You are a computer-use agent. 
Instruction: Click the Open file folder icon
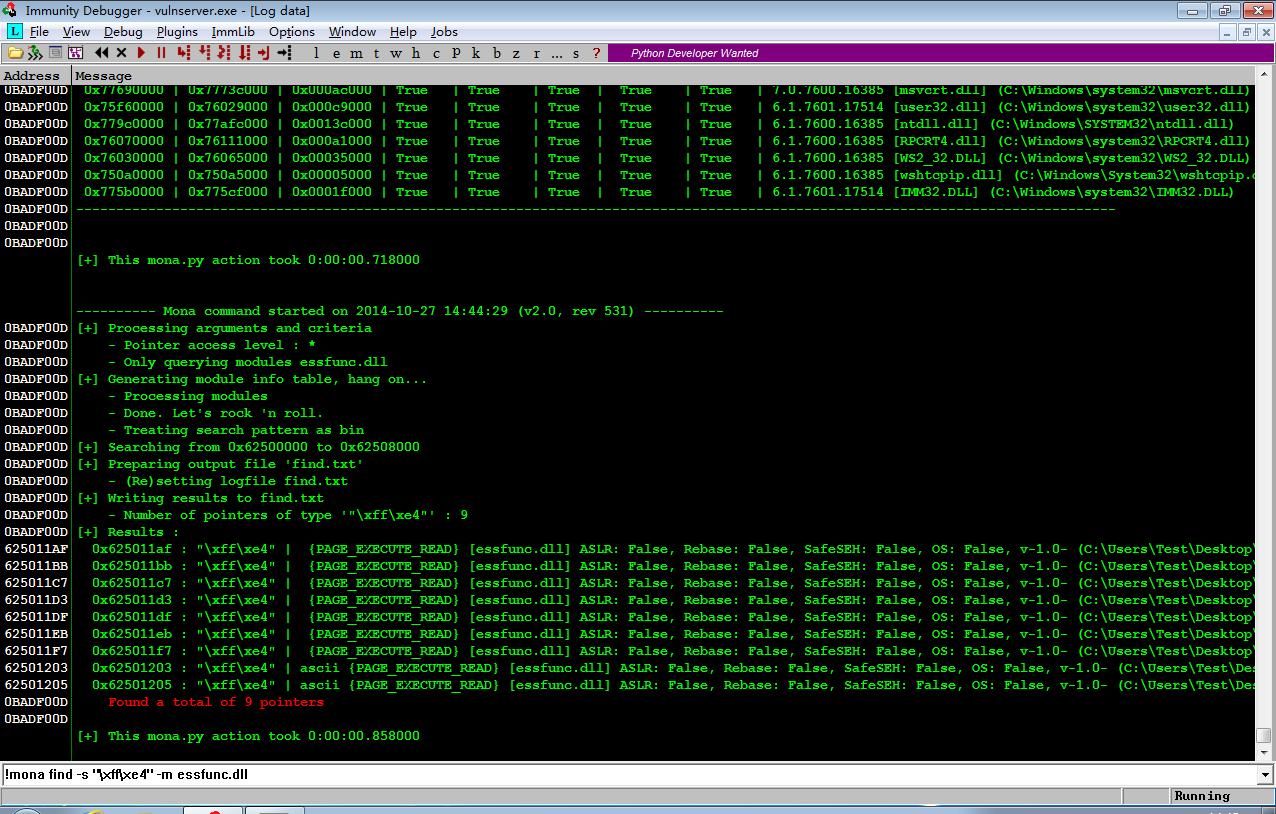[16, 53]
